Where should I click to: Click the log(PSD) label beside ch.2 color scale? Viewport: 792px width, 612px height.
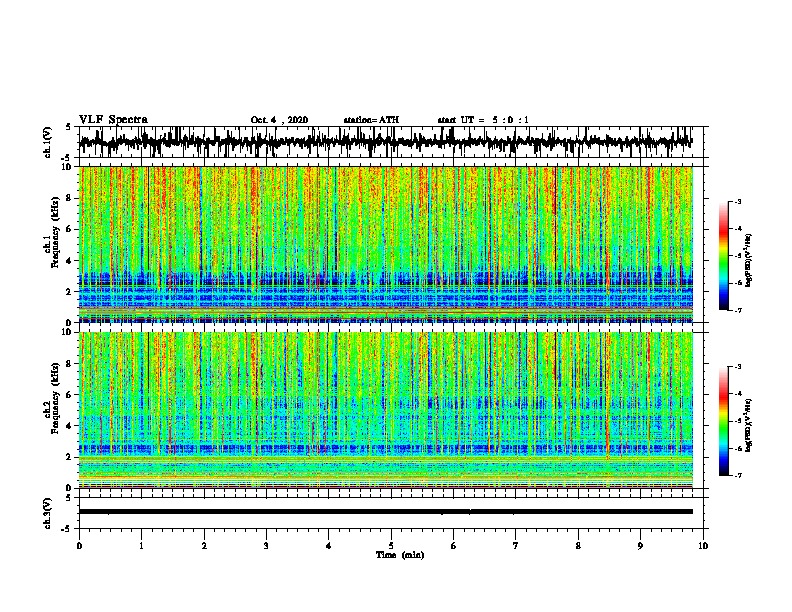click(x=749, y=426)
